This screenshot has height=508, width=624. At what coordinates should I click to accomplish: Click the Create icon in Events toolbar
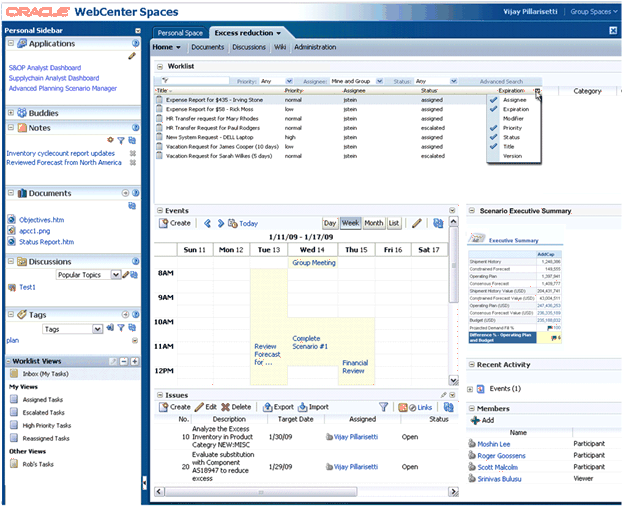tap(163, 224)
